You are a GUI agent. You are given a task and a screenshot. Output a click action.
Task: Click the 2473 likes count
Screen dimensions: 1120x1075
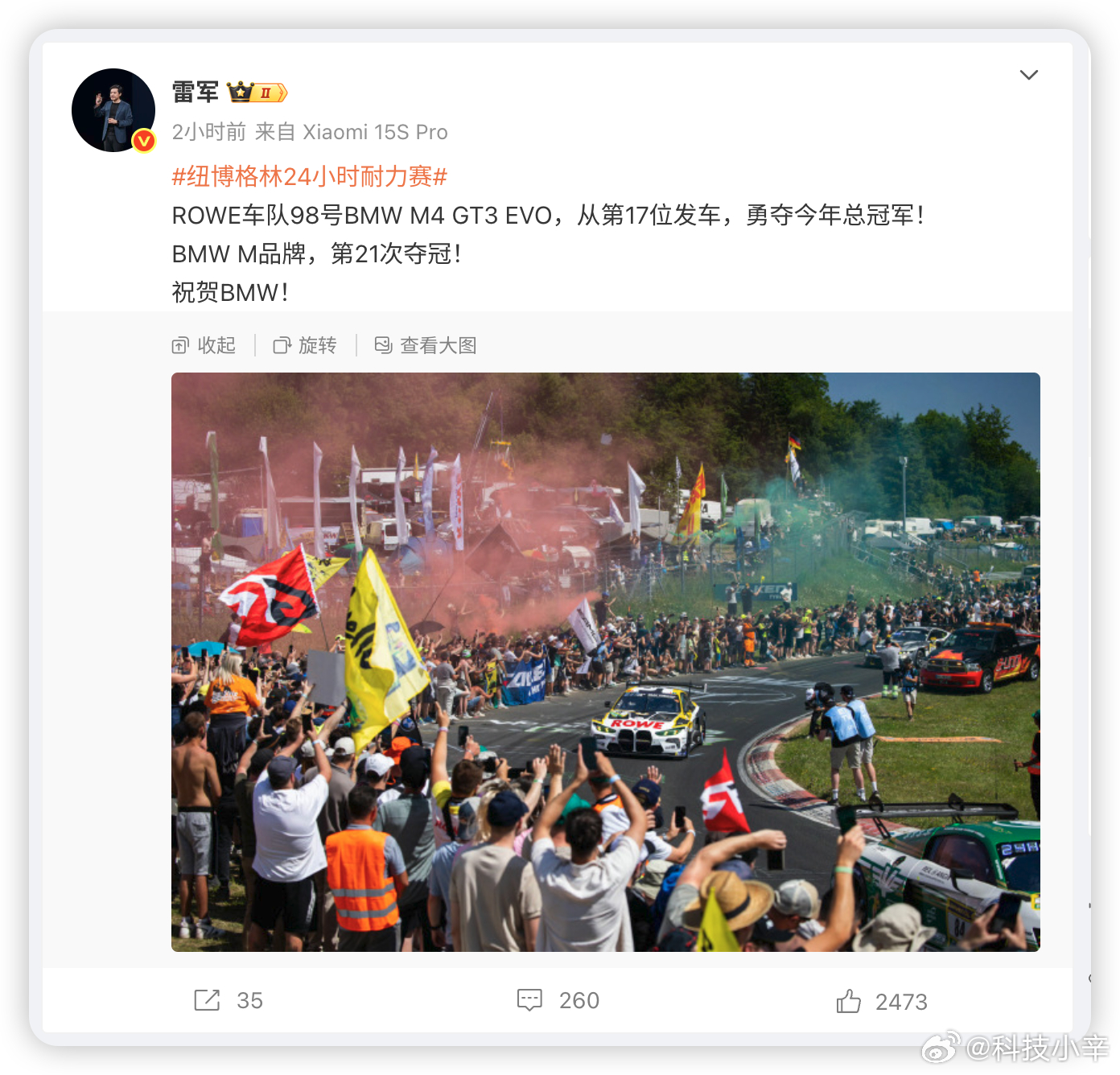click(x=901, y=1003)
